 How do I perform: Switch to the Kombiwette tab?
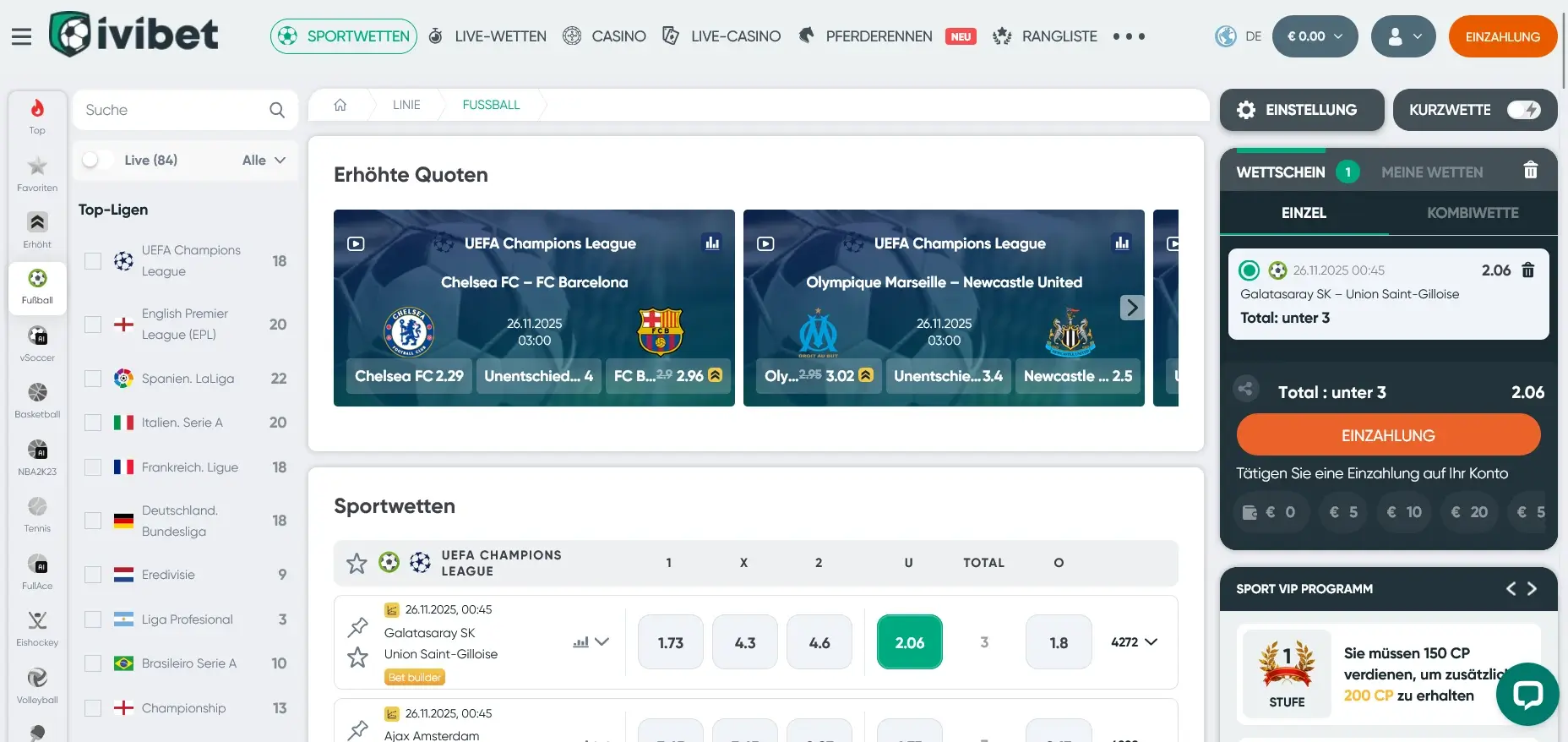[x=1473, y=213]
